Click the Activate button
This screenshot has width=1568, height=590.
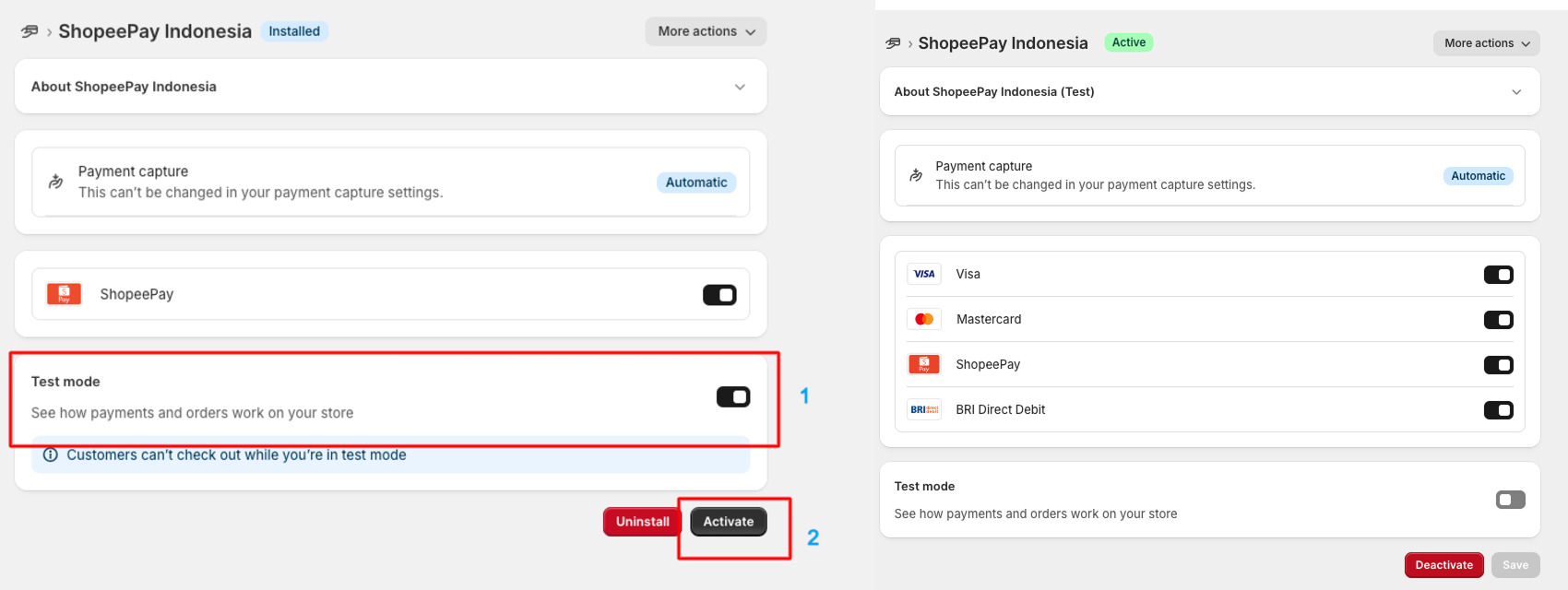tap(729, 522)
